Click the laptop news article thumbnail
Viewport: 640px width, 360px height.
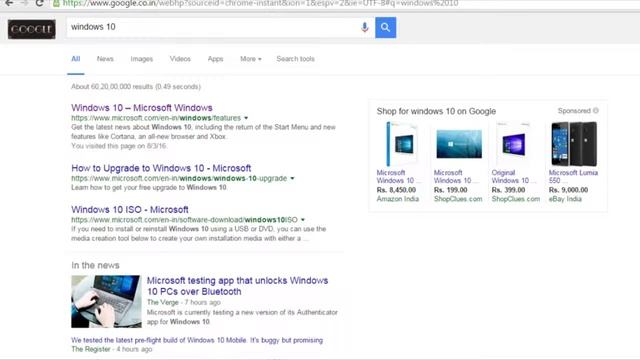[106, 302]
